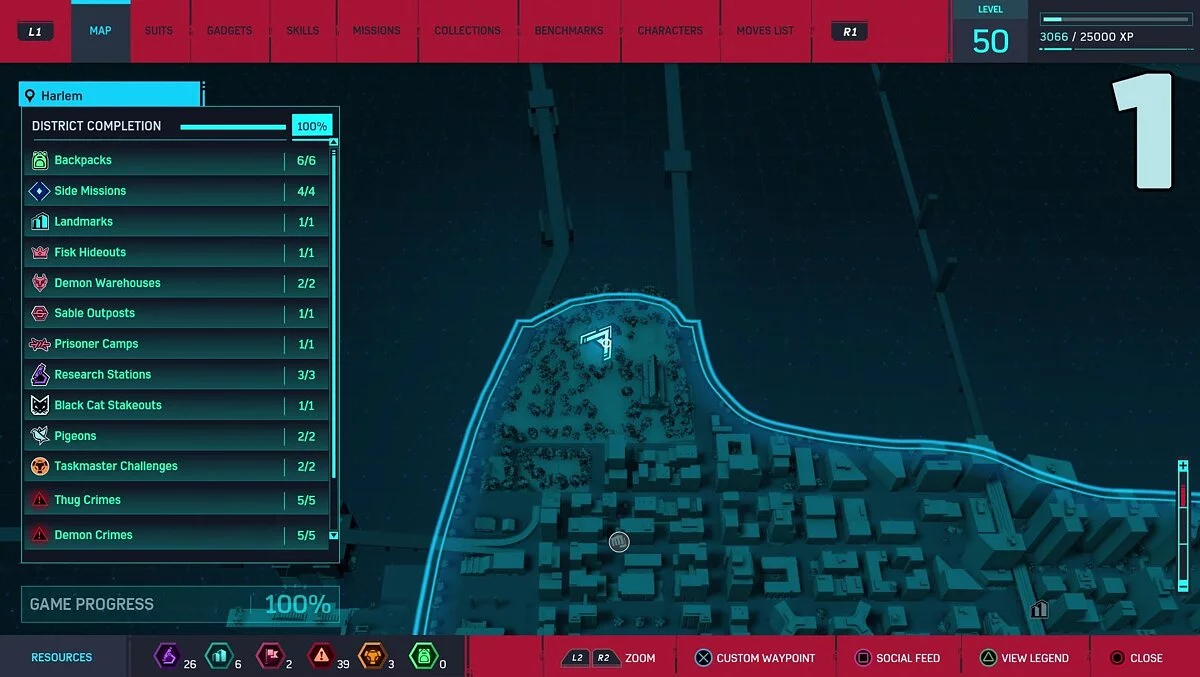Screen dimensions: 1200x677
Task: Click the Taskmaster Challenges 2/2 count
Action: click(306, 466)
